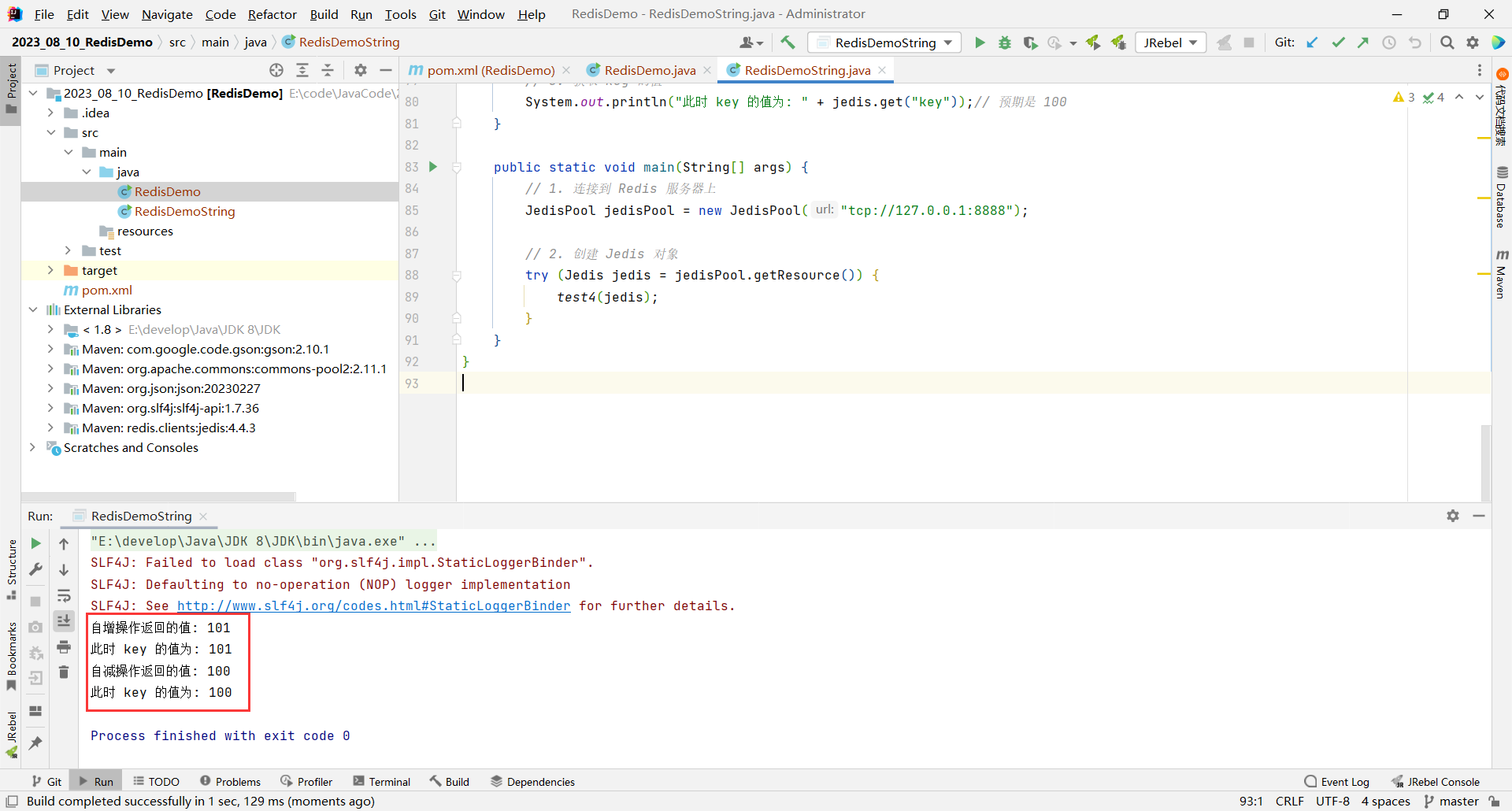
Task: Run with coverage icon in toolbar
Action: coord(1030,43)
